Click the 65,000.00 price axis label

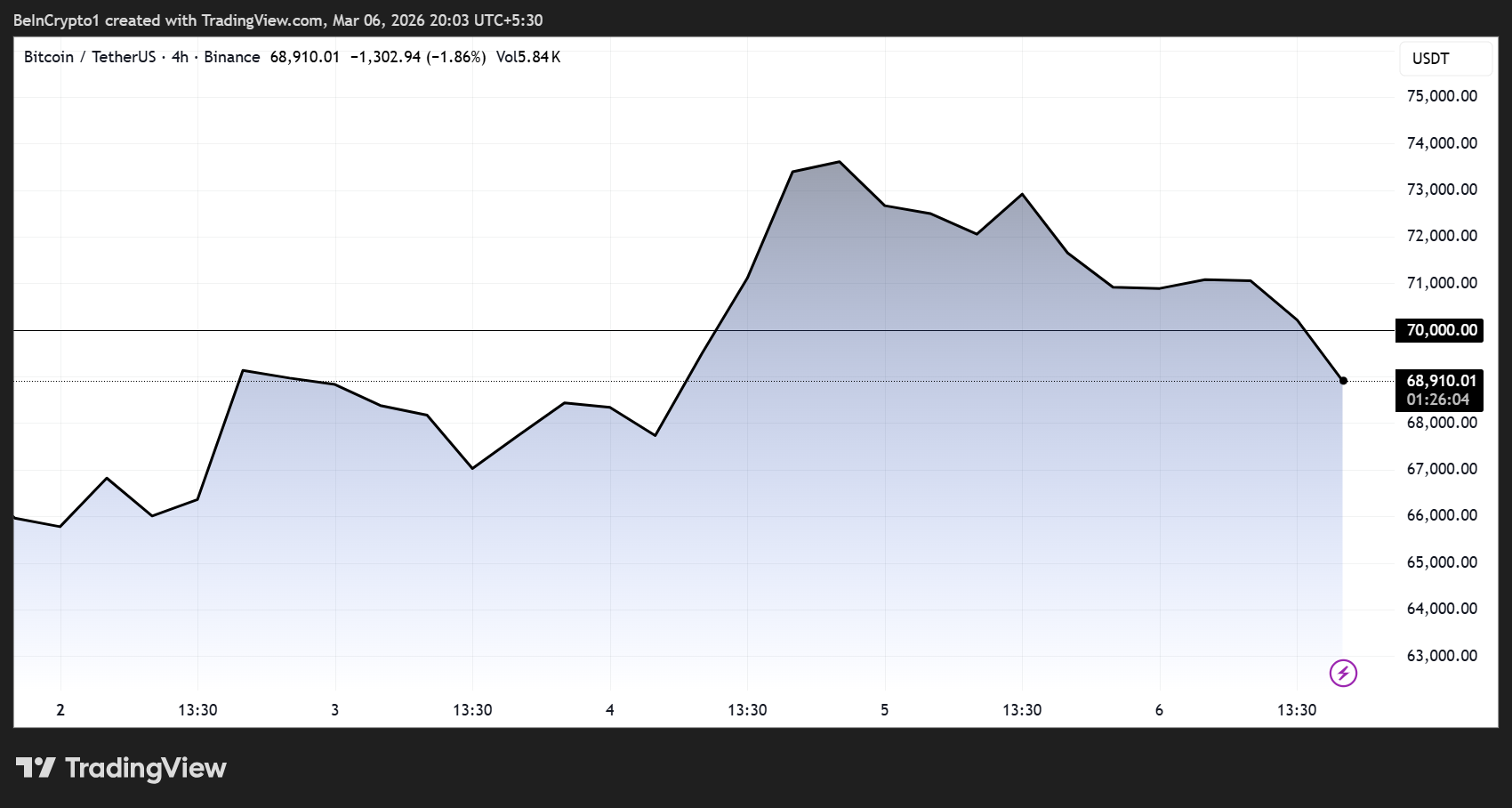(1442, 562)
